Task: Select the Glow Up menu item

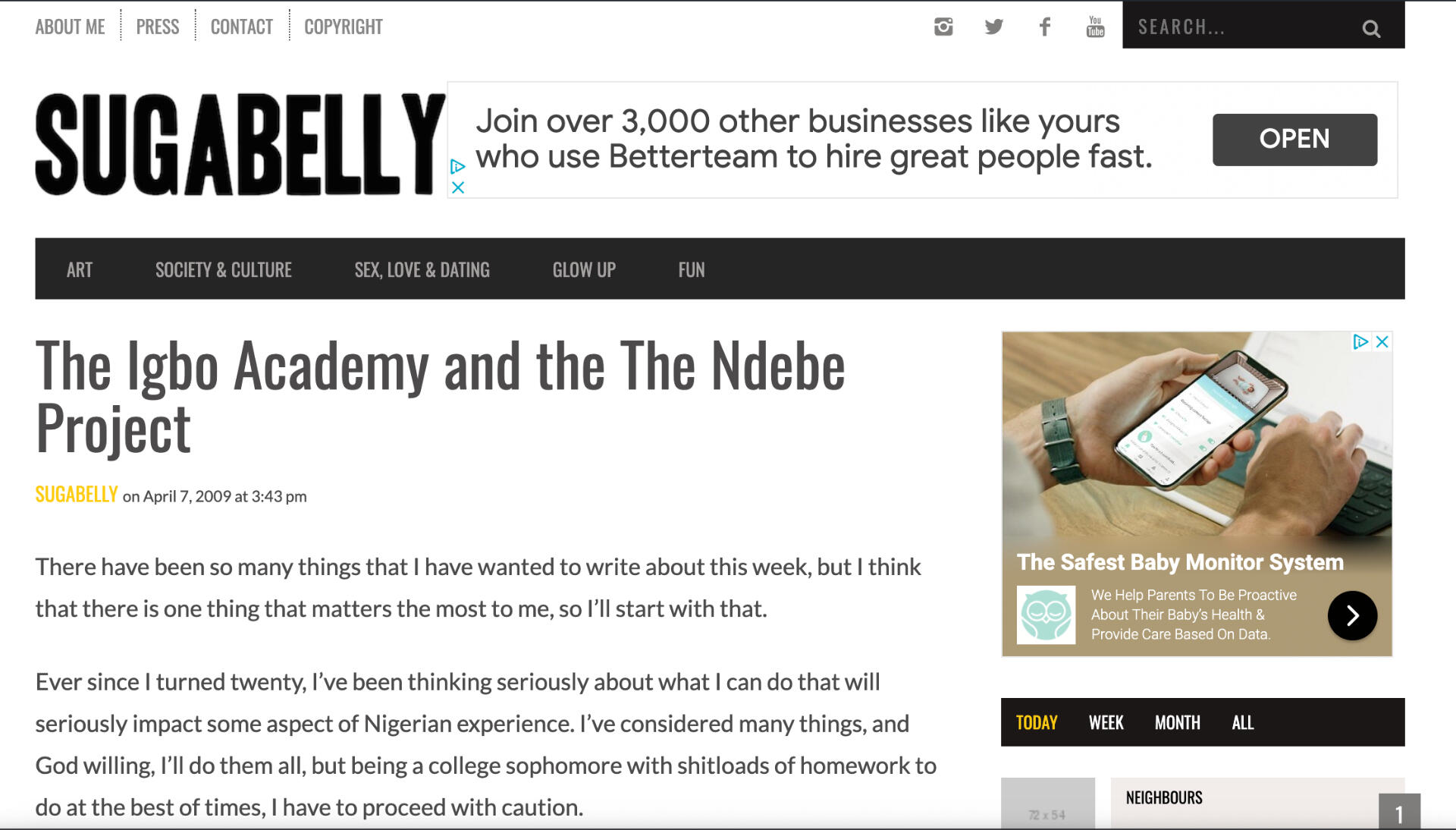Action: pos(584,270)
